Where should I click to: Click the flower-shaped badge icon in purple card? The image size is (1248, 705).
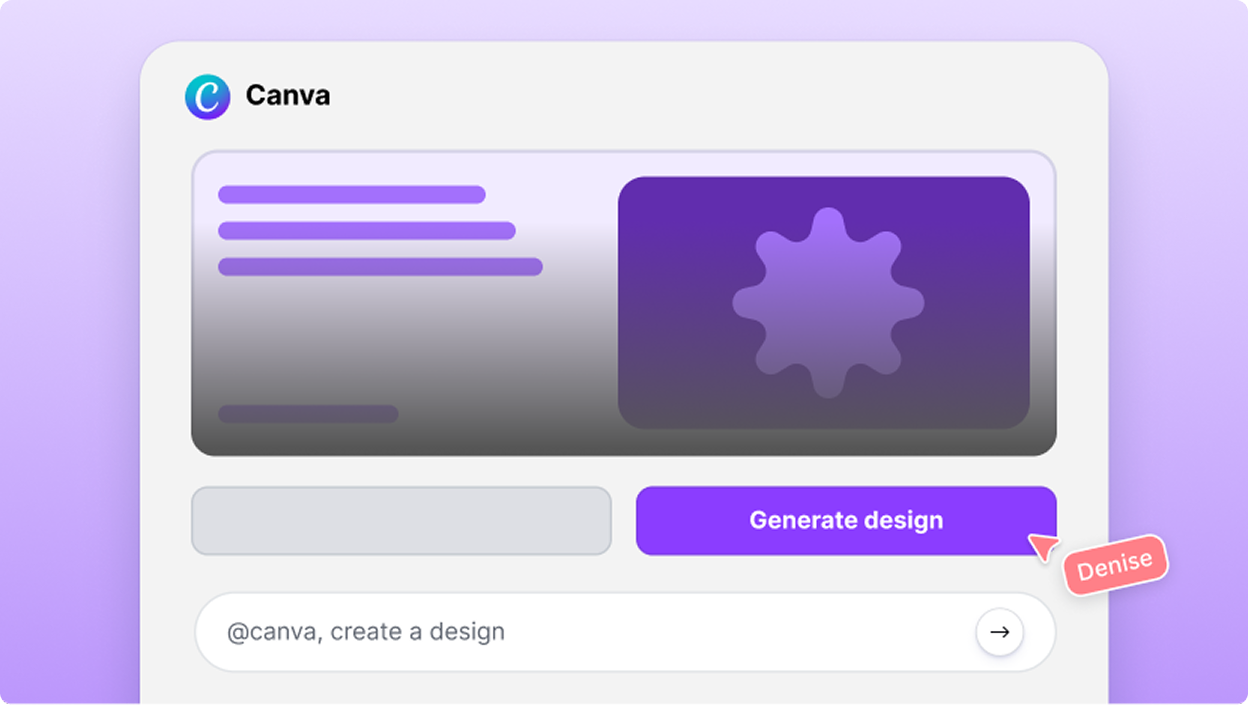[828, 303]
